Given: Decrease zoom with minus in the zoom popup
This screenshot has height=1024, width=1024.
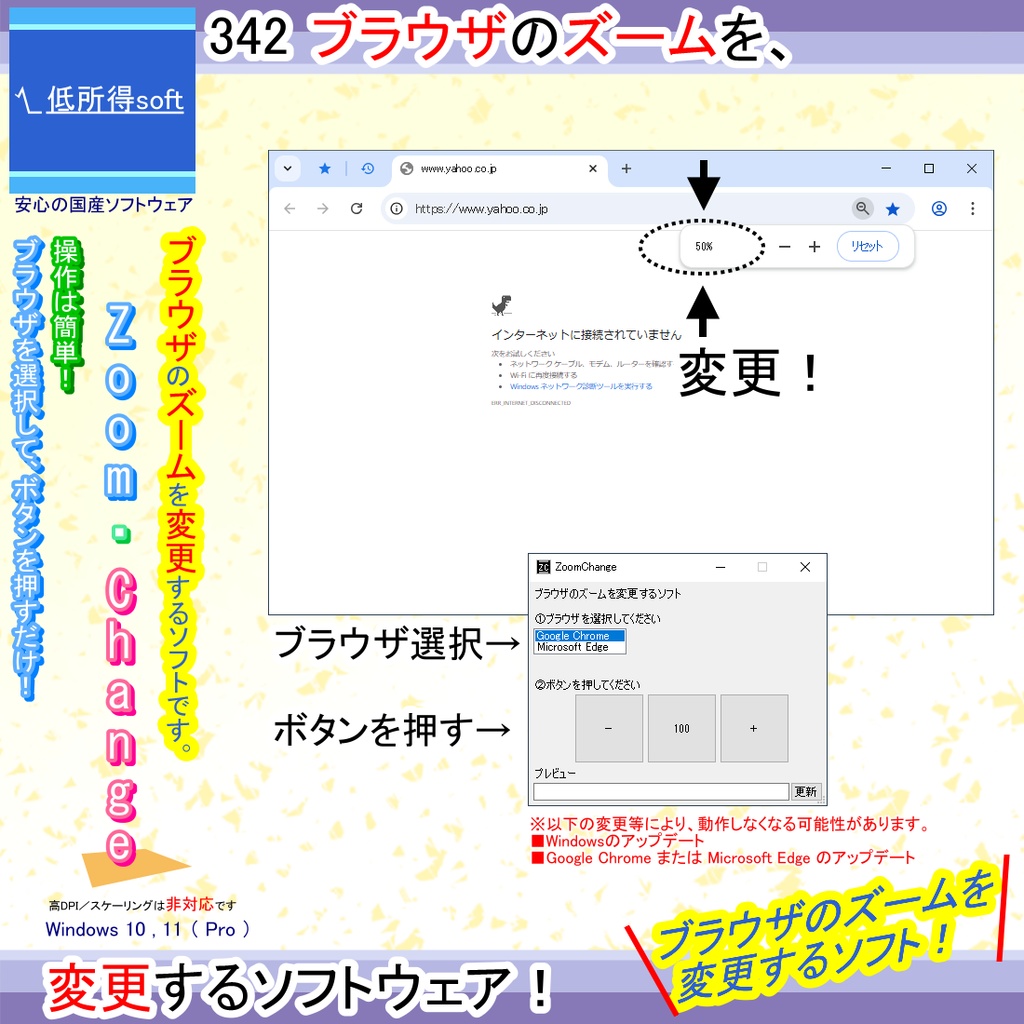Looking at the screenshot, I should 785,247.
